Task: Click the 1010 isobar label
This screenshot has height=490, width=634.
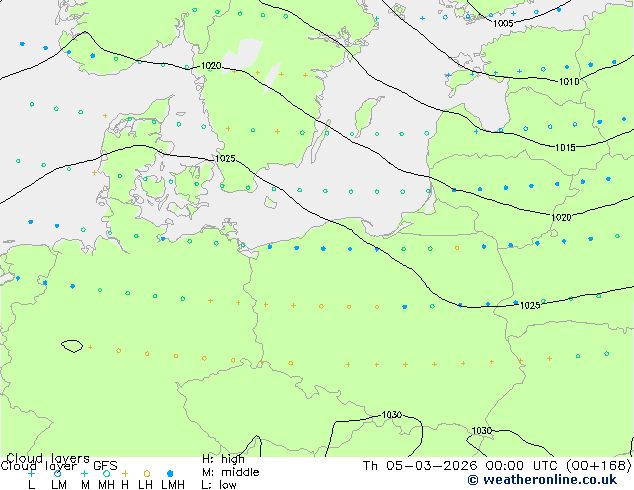Action: [568, 82]
